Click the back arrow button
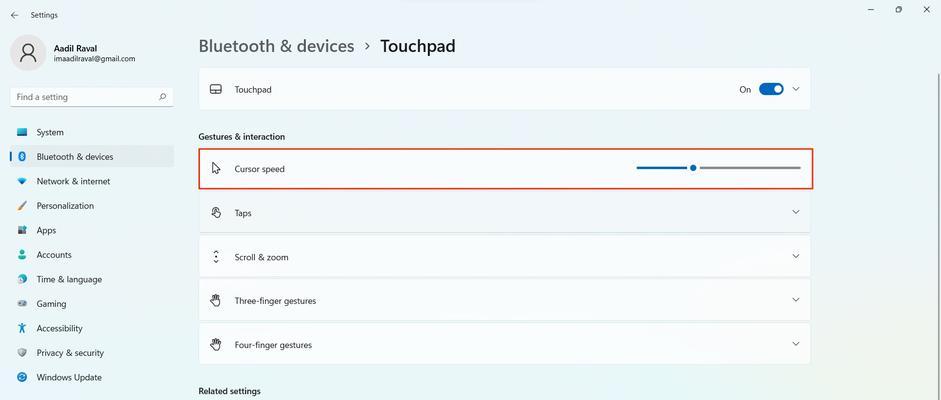 pyautogui.click(x=15, y=15)
